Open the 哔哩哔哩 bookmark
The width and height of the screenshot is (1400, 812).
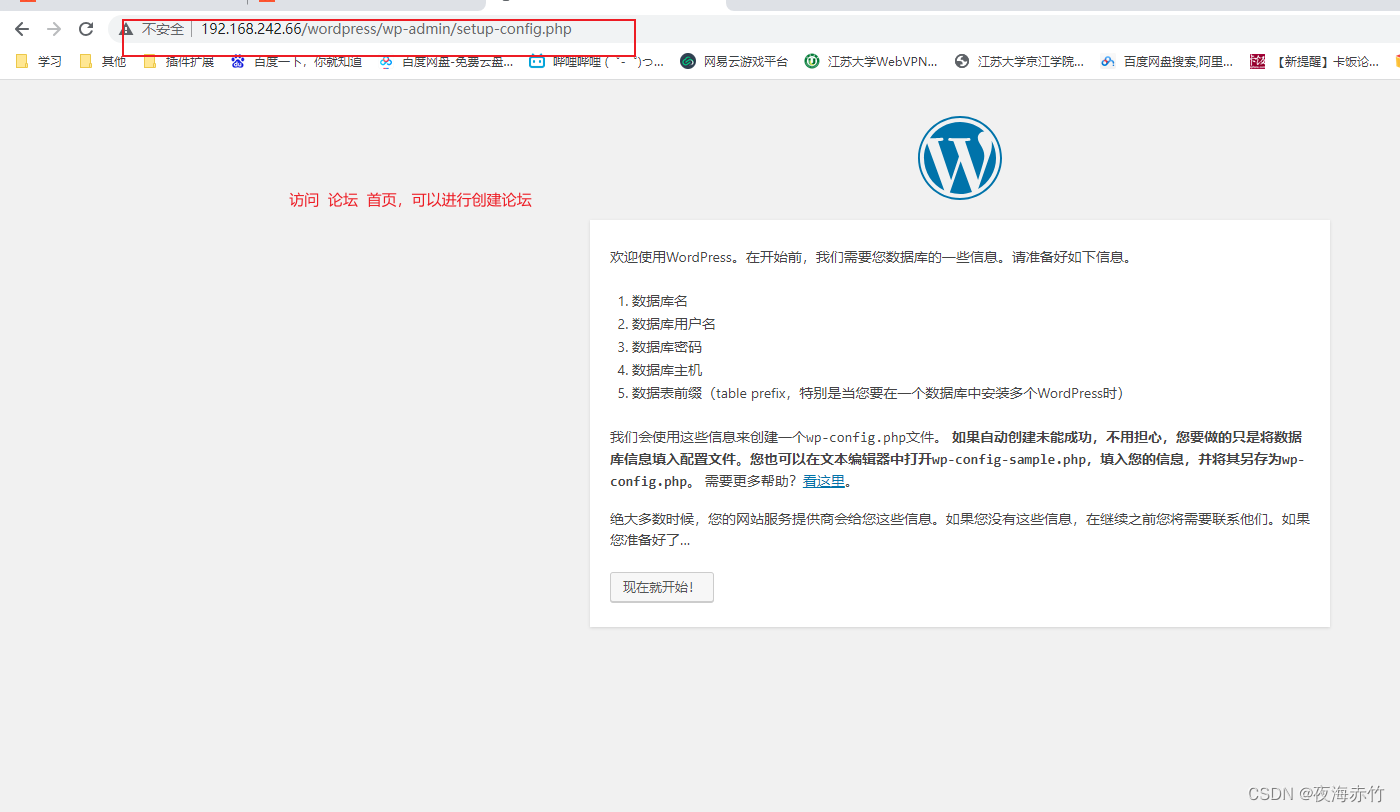(x=596, y=61)
